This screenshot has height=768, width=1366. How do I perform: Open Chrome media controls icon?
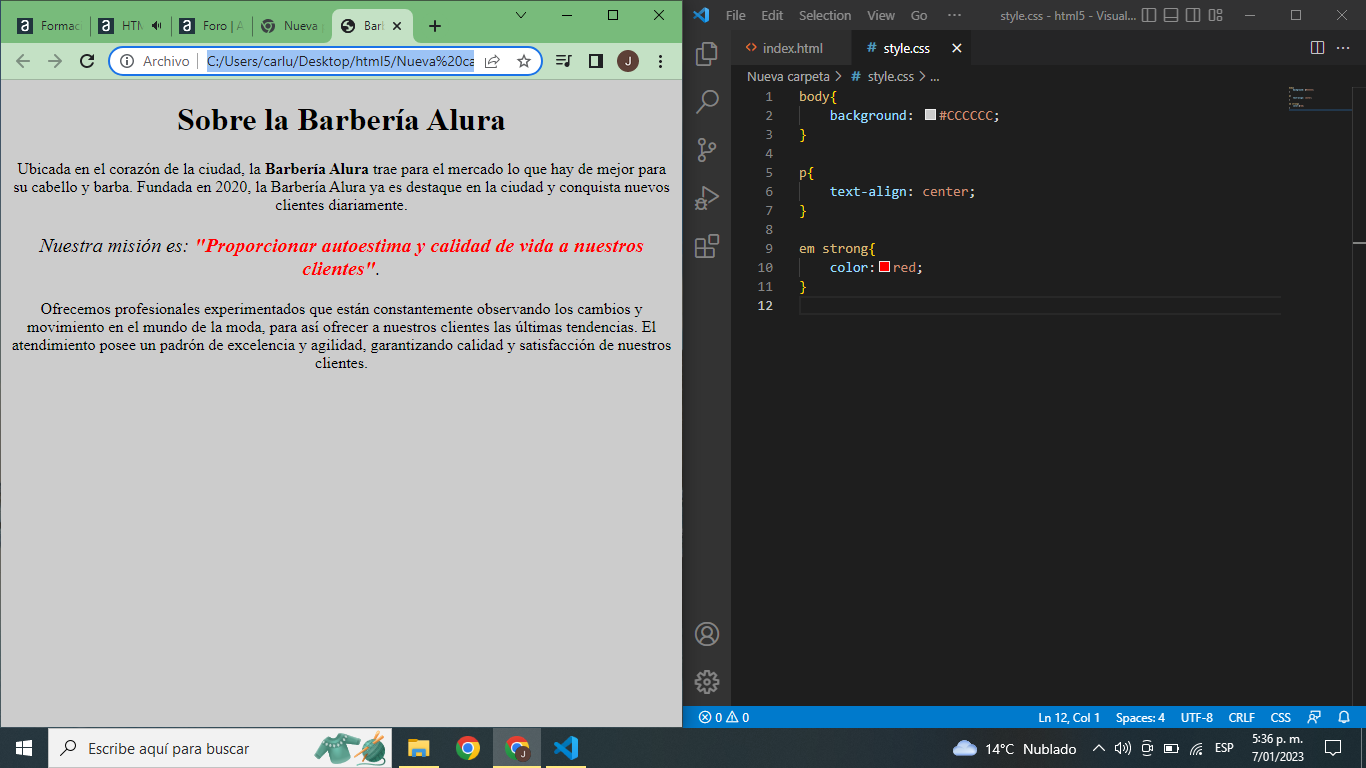(x=563, y=61)
